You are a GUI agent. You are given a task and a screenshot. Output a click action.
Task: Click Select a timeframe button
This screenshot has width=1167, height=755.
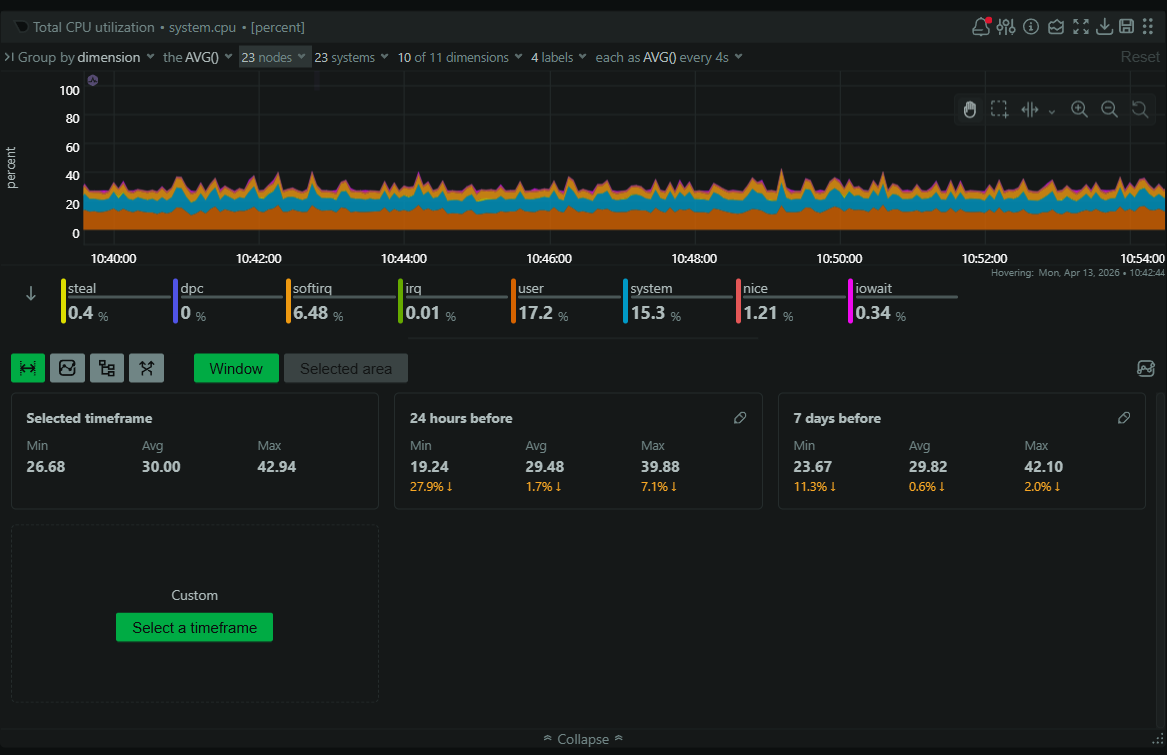coord(194,627)
